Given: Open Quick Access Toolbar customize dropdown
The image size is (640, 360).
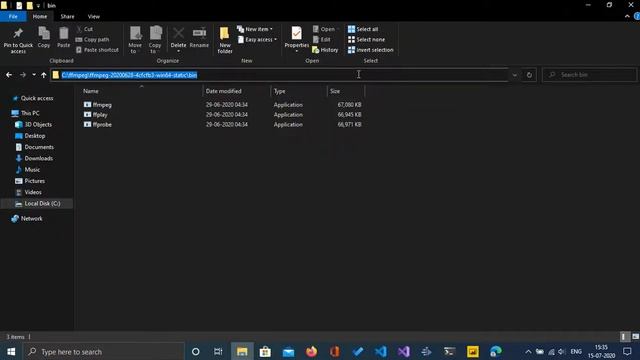Looking at the screenshot, I should point(38,6).
